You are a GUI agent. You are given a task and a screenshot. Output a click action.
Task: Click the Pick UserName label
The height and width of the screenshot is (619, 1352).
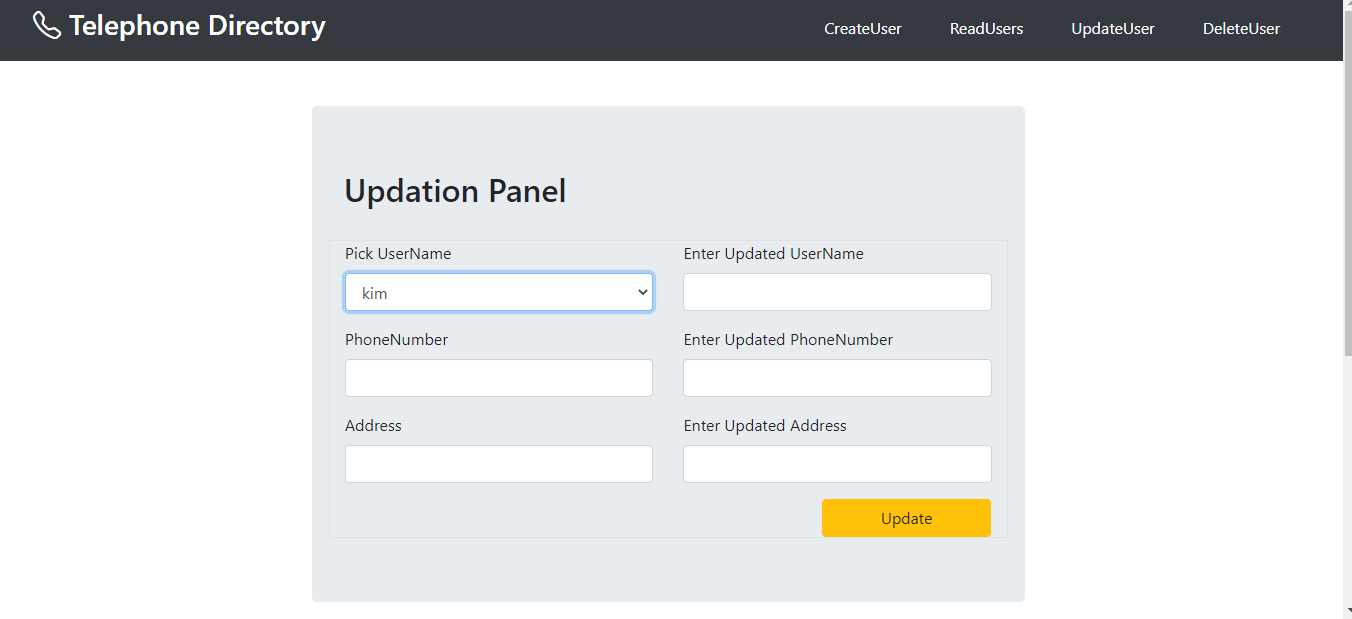pyautogui.click(x=398, y=253)
